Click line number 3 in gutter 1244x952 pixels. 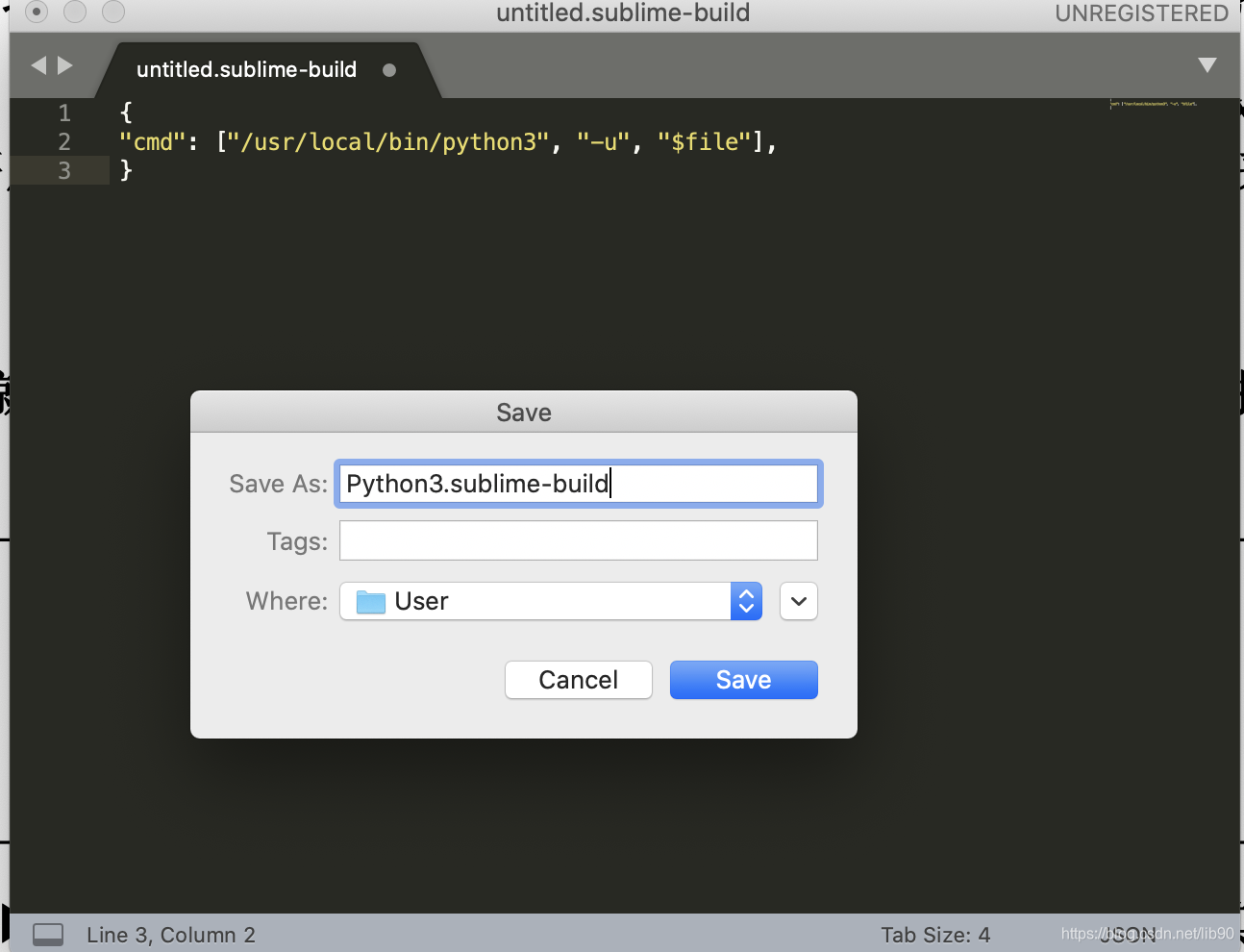(64, 171)
